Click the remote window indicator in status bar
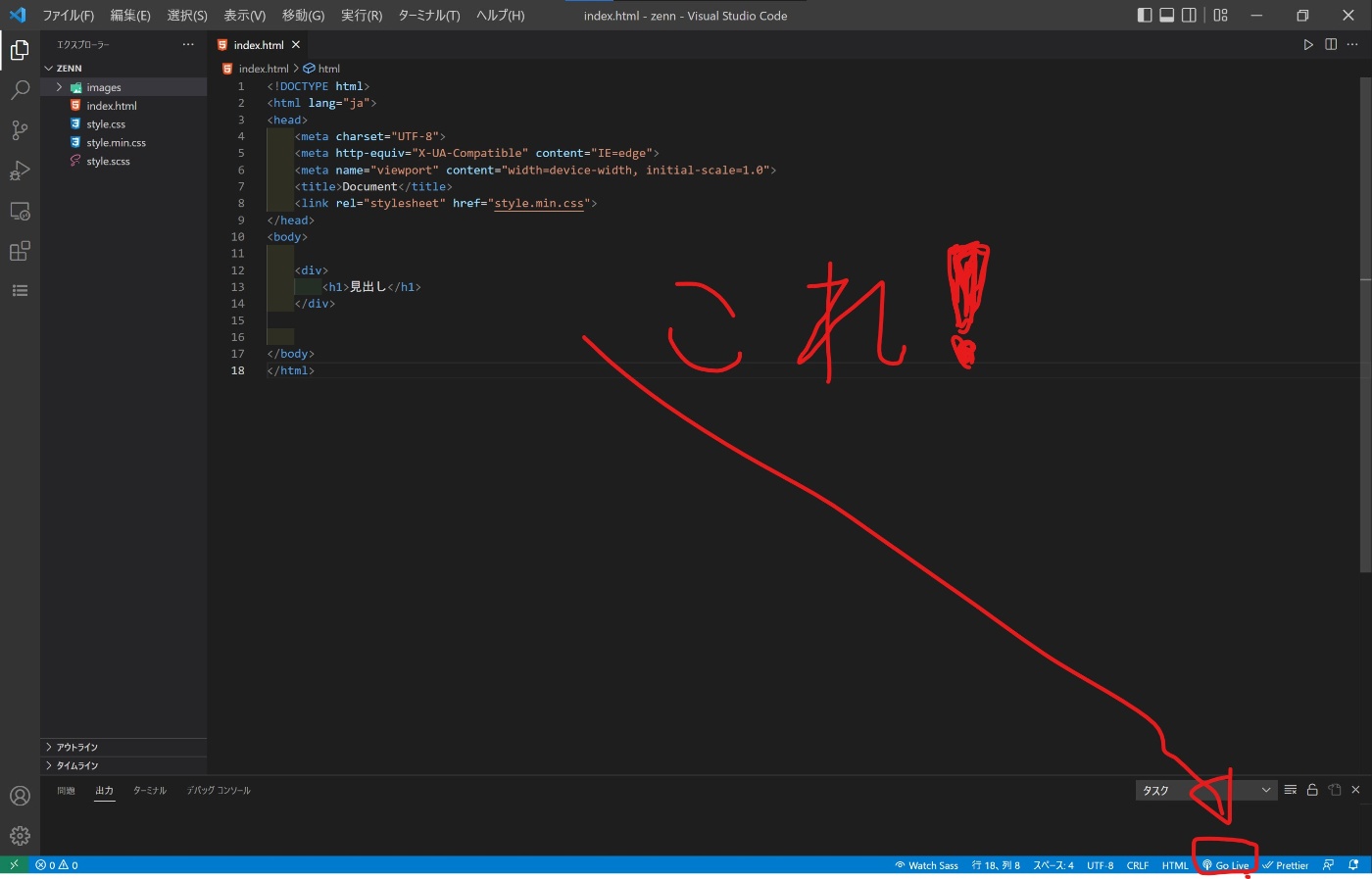Viewport: 1372px width, 879px height. point(14,865)
